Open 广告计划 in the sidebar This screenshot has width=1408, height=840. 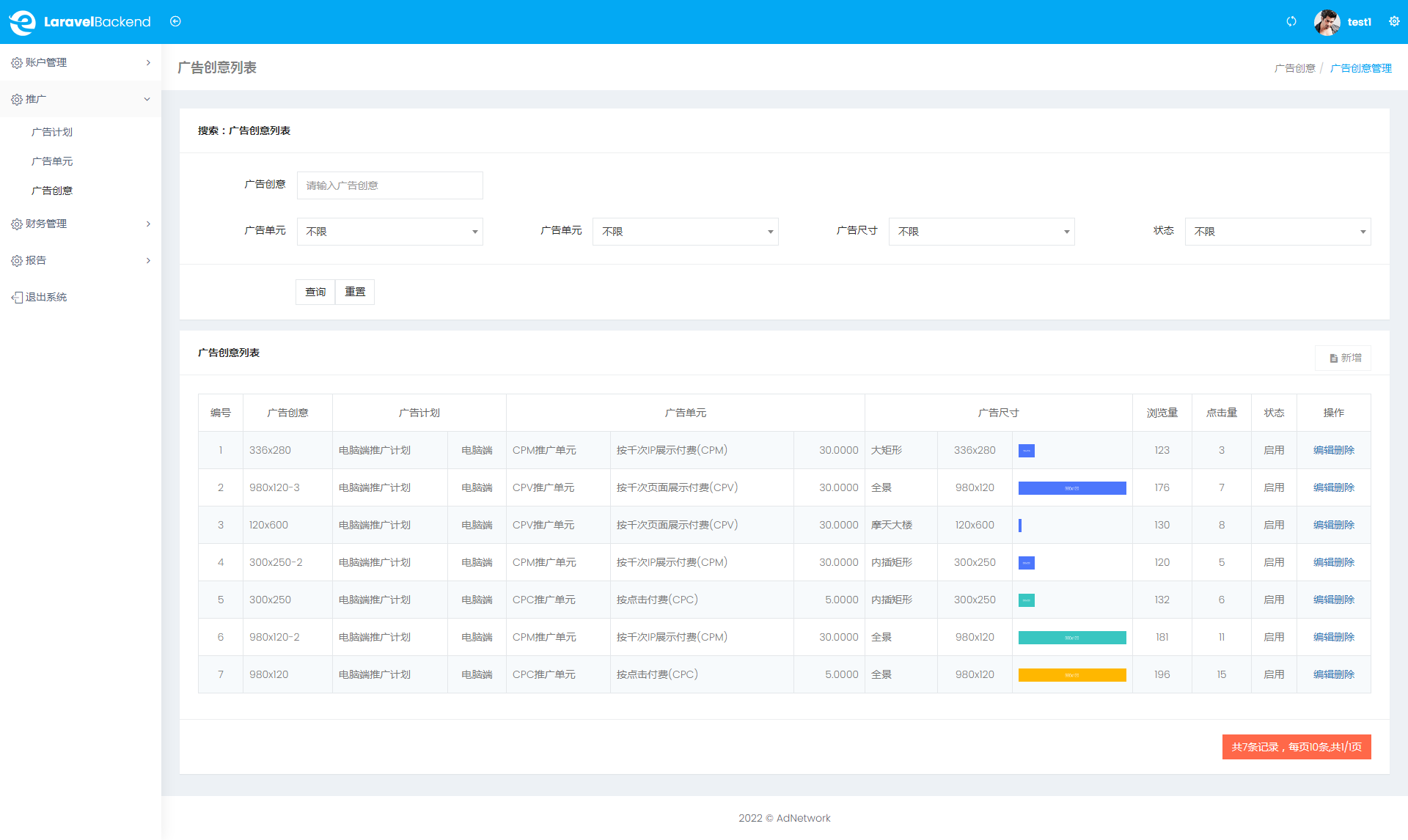click(52, 132)
